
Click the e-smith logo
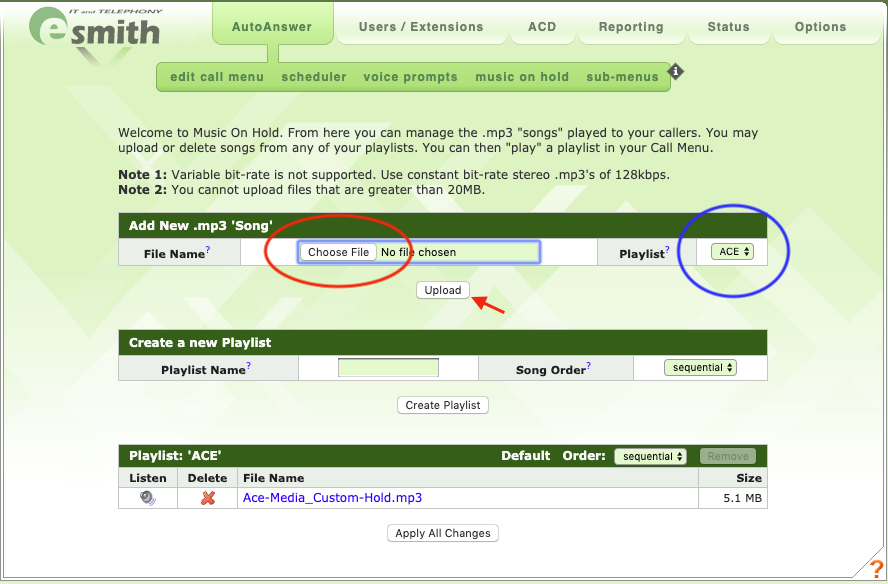click(x=95, y=33)
